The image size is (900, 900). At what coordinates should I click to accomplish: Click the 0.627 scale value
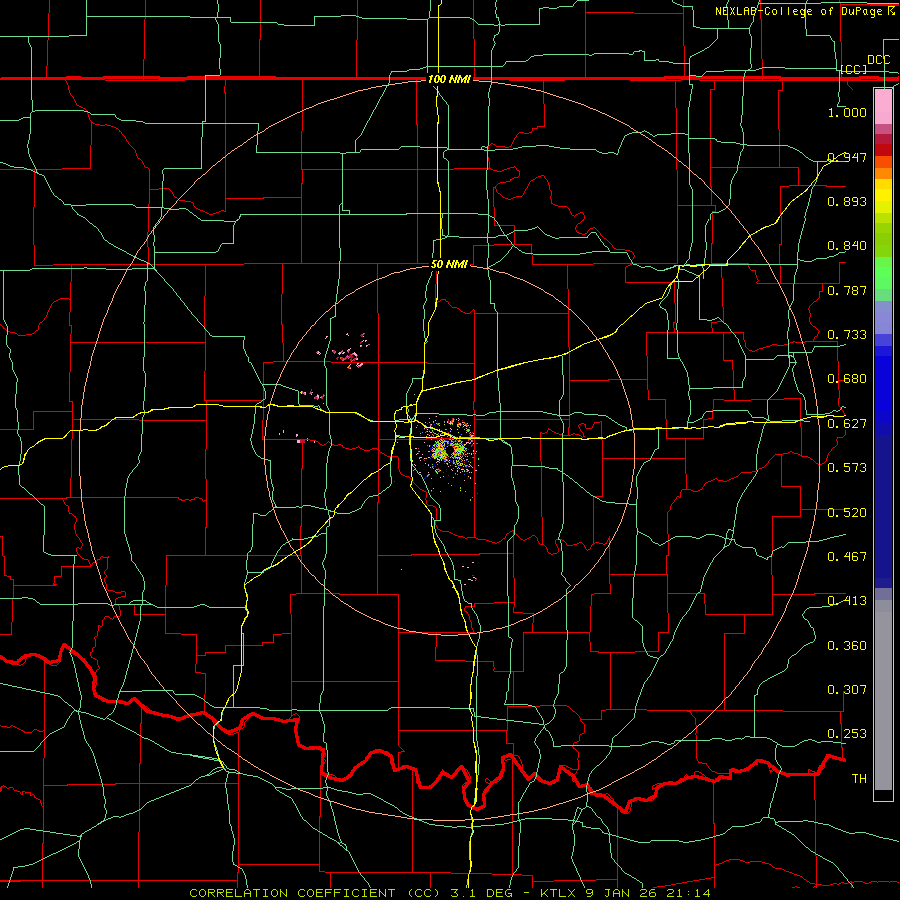coord(847,424)
